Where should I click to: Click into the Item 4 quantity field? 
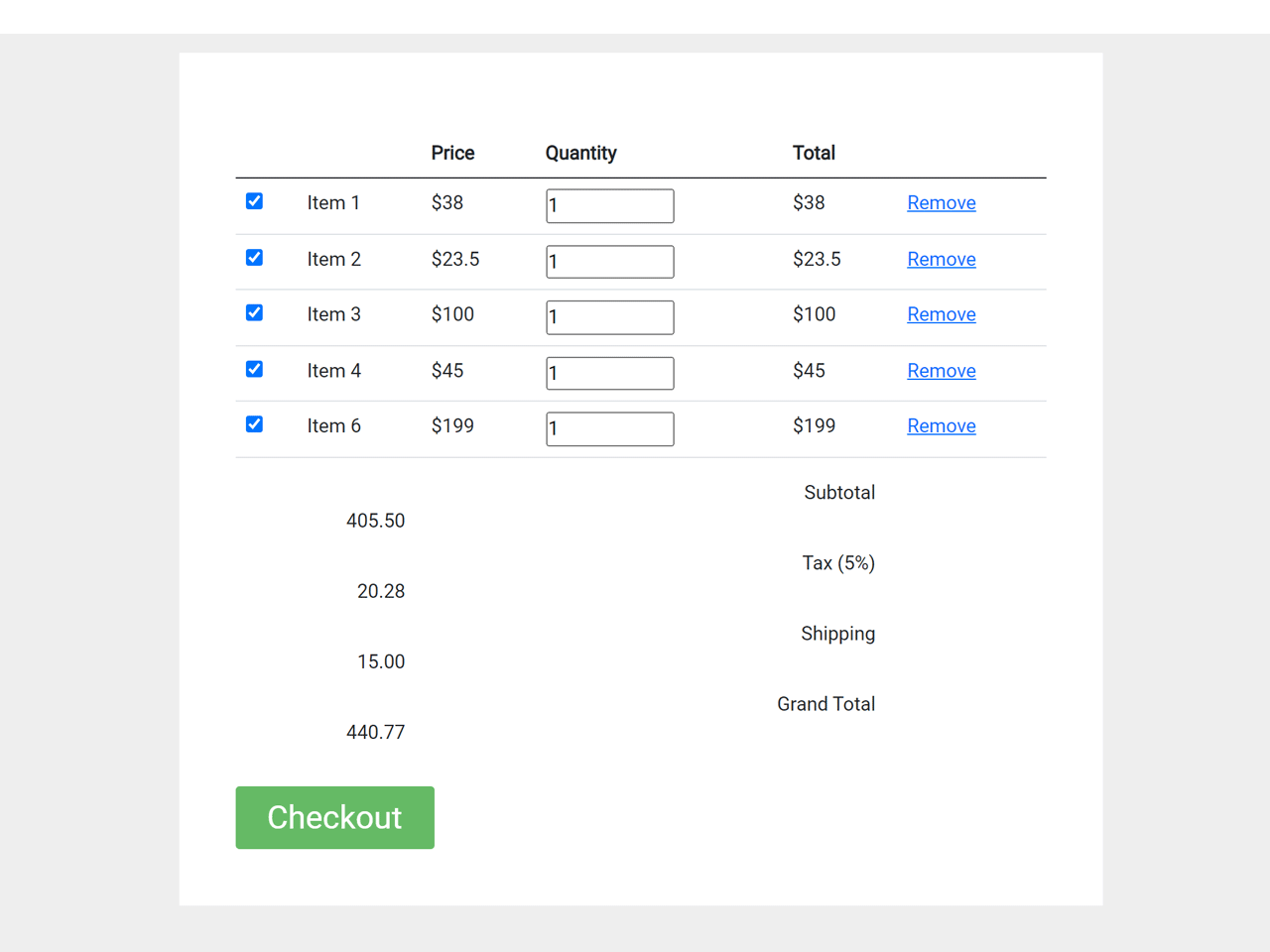point(609,374)
